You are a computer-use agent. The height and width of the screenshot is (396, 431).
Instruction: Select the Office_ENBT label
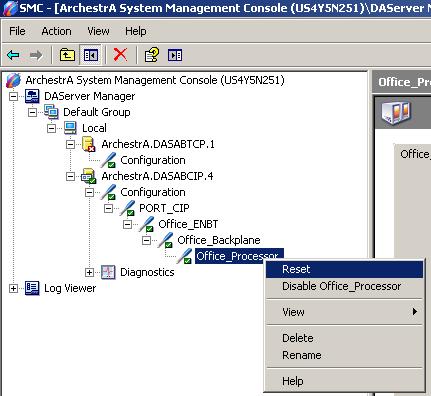click(x=188, y=224)
